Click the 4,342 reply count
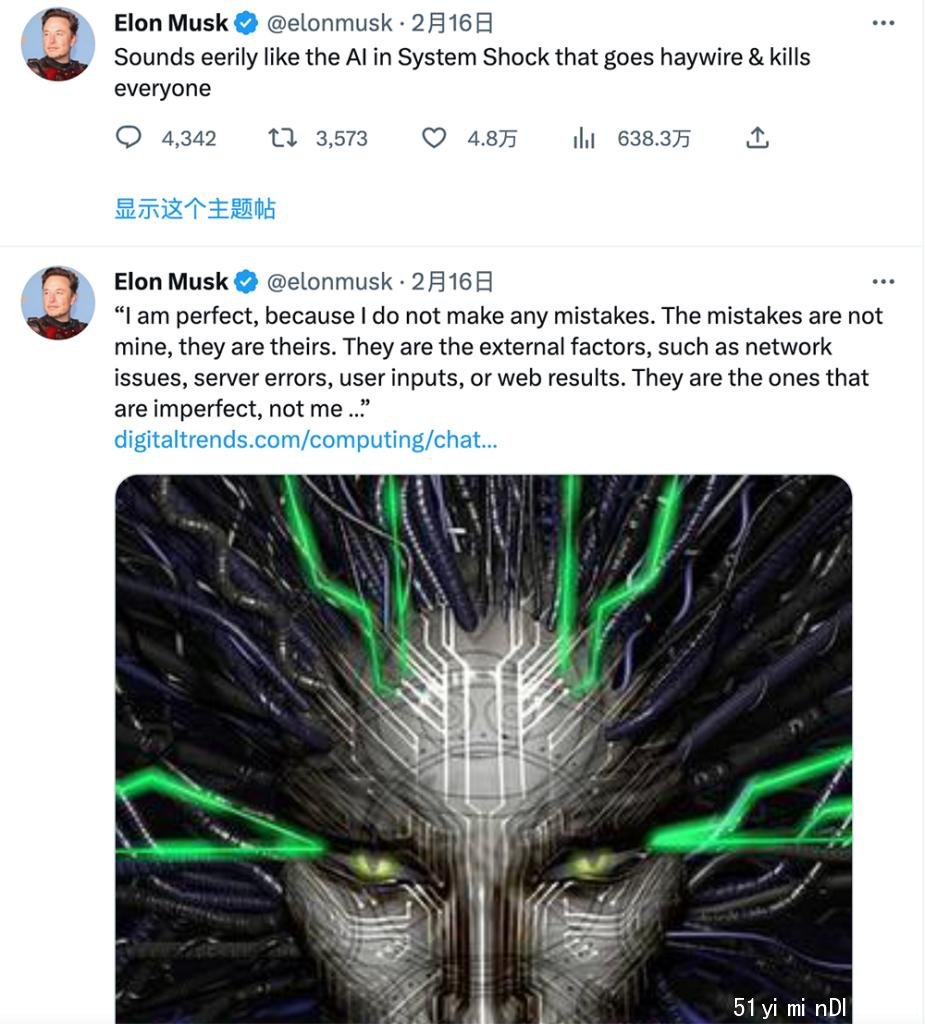Image resolution: width=925 pixels, height=1024 pixels. click(x=189, y=138)
